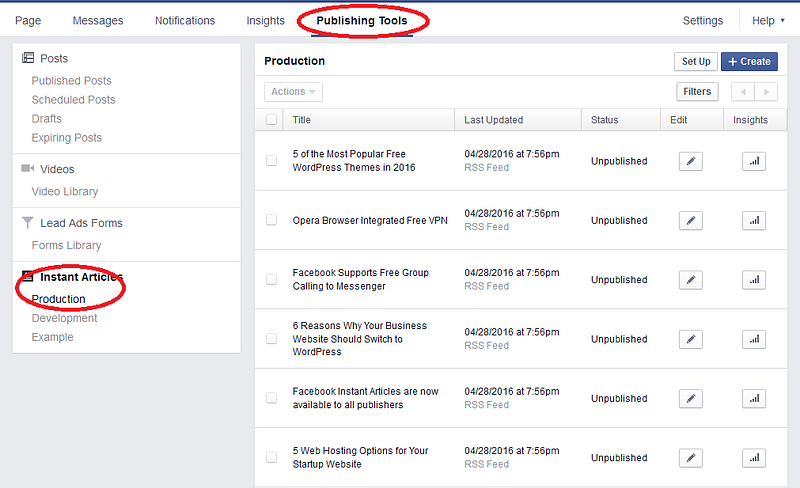This screenshot has height=488, width=800.
Task: Edit the '5 of the Most Popular Free WordPress Themes' article
Action: pyautogui.click(x=690, y=161)
